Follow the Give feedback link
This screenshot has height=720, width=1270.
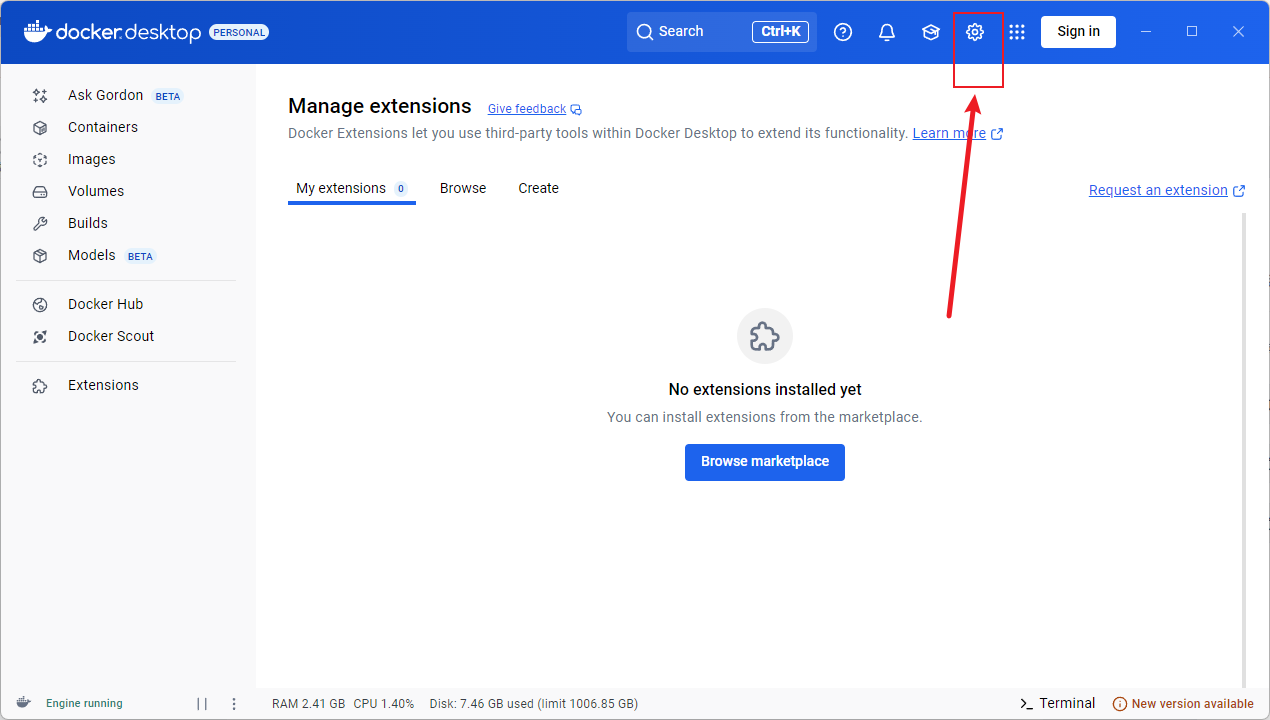pyautogui.click(x=527, y=109)
